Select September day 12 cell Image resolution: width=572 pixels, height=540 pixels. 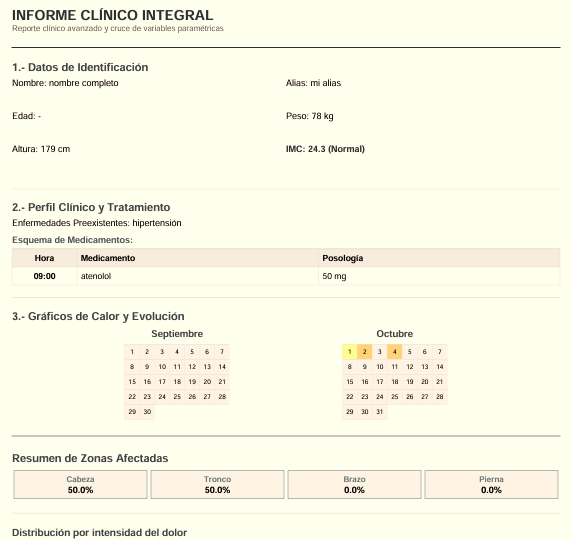coord(192,367)
